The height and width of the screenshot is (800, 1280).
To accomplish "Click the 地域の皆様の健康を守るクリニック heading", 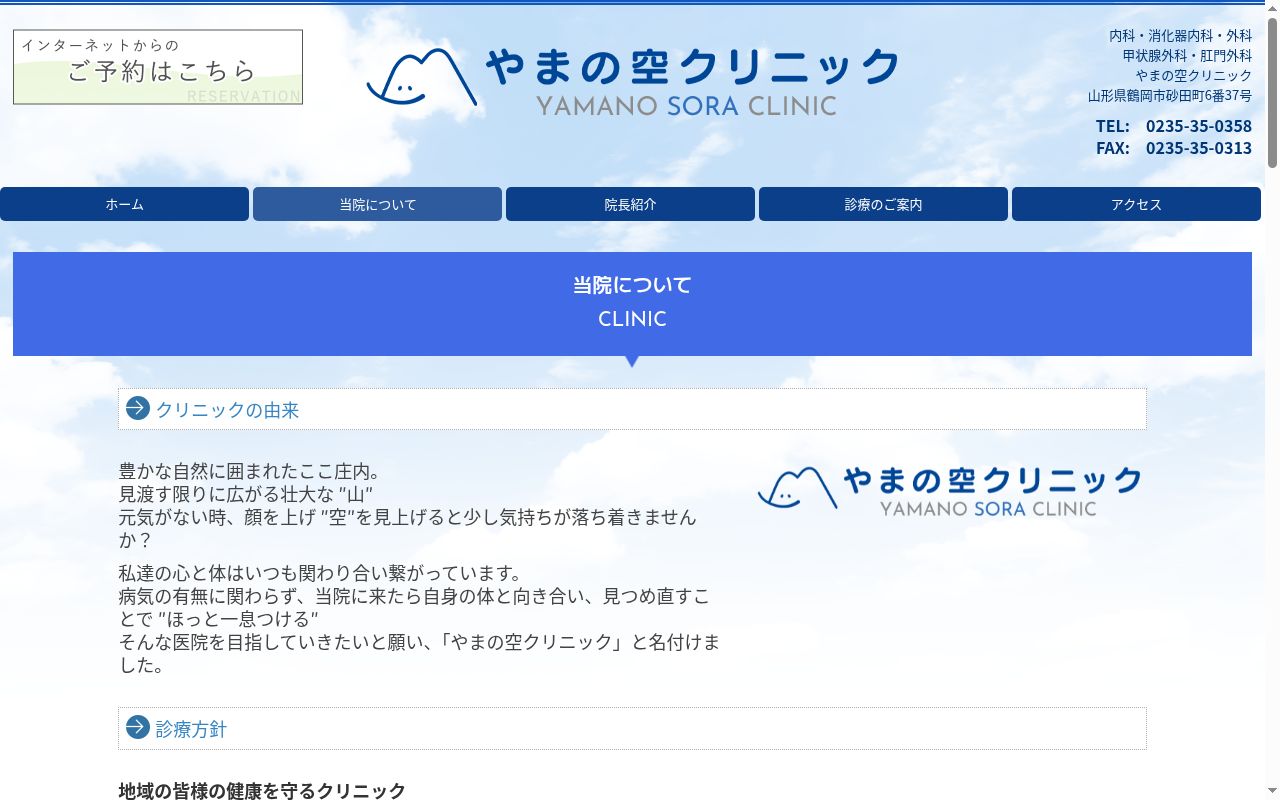I will pyautogui.click(x=262, y=791).
